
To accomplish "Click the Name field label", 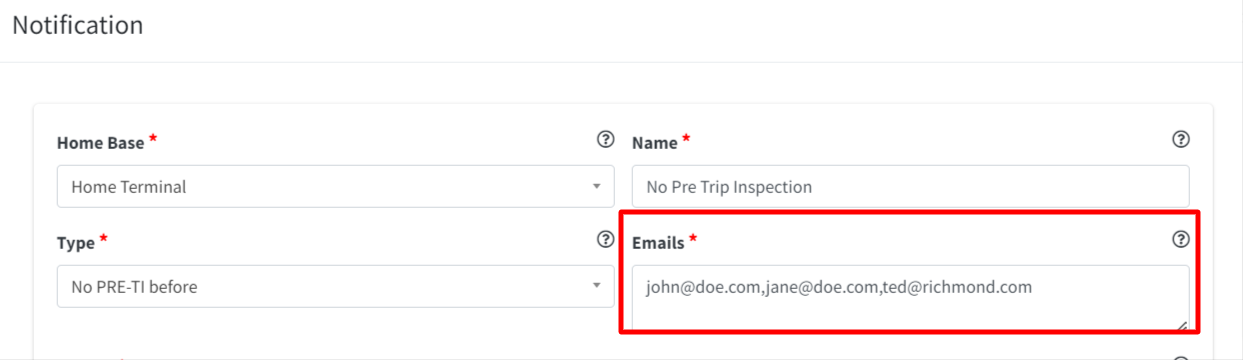I will coord(655,143).
